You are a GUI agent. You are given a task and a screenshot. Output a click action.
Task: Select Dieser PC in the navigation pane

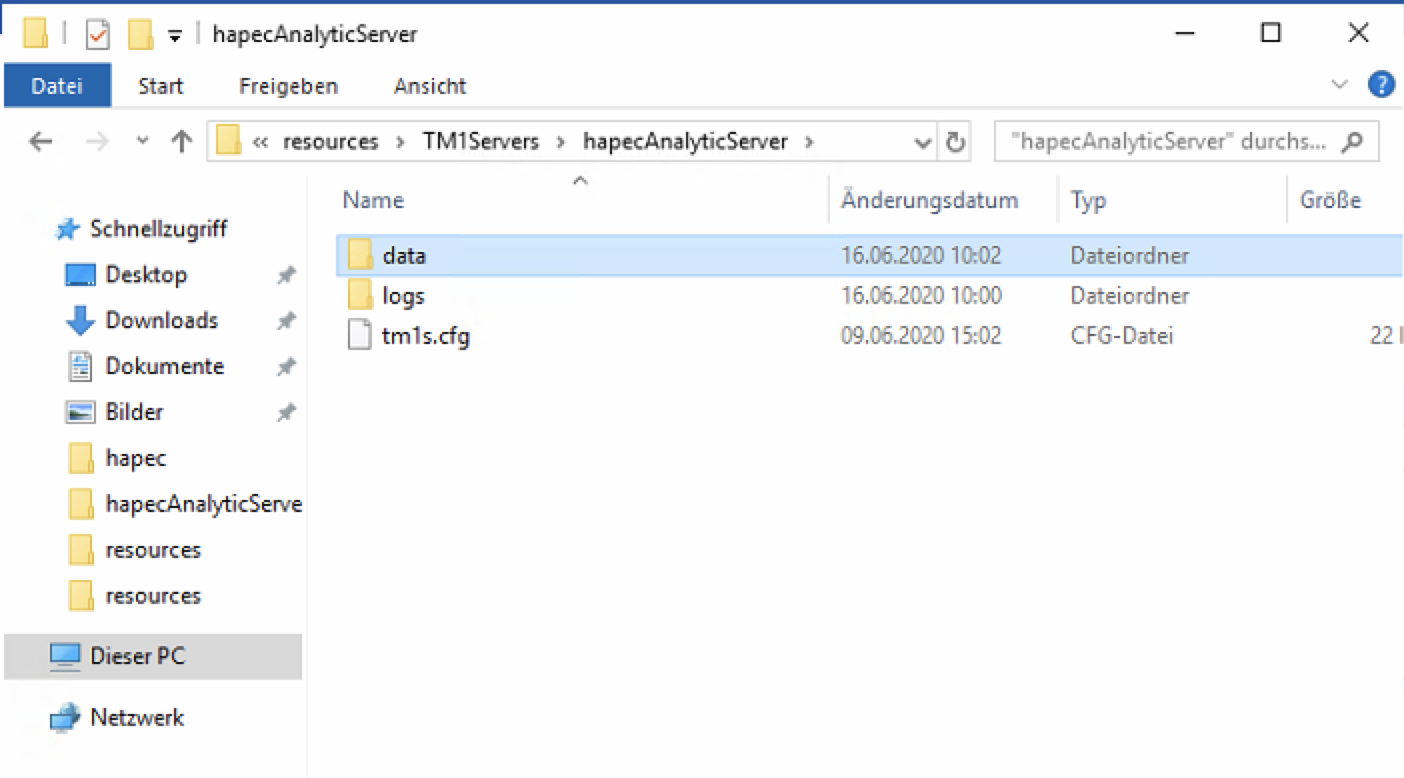click(x=137, y=657)
